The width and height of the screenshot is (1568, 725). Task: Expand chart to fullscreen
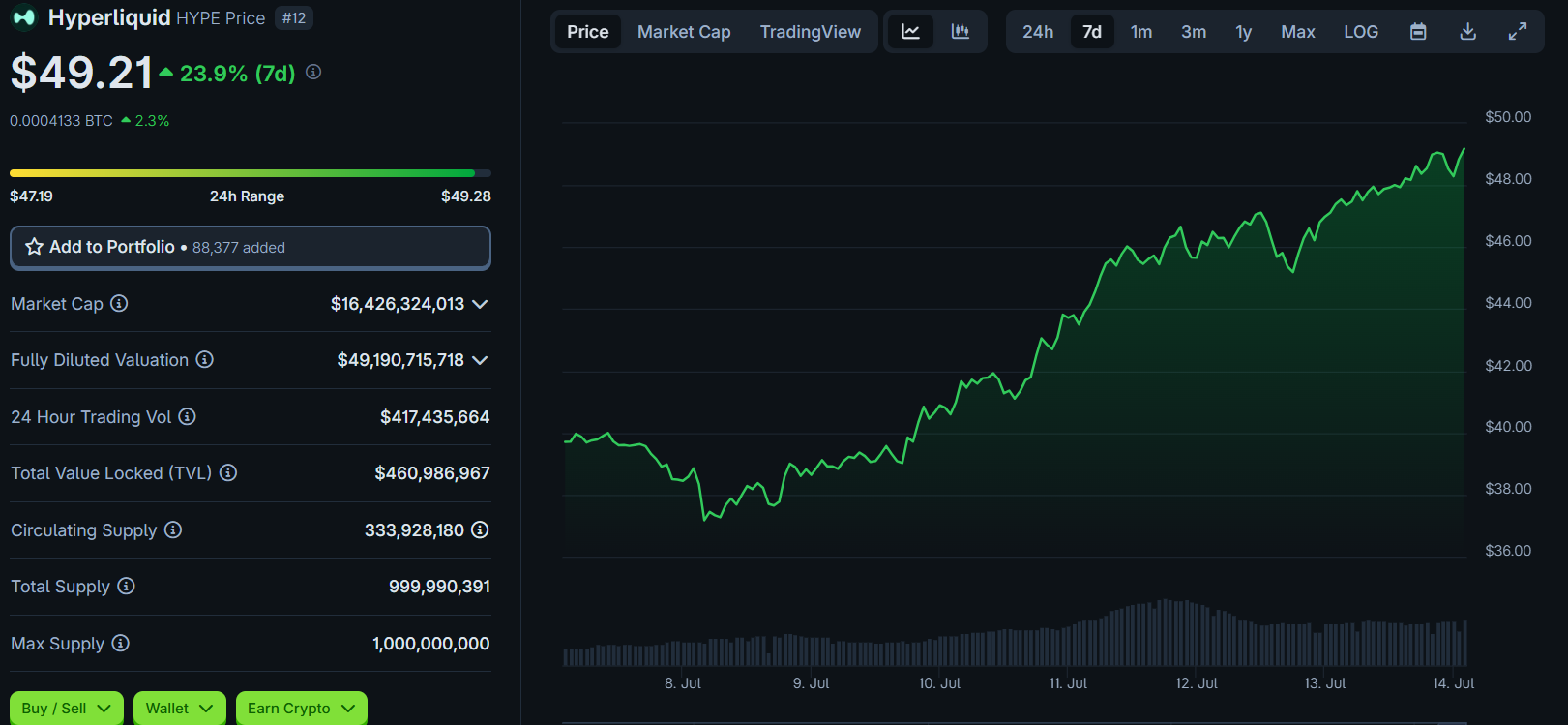(x=1518, y=32)
